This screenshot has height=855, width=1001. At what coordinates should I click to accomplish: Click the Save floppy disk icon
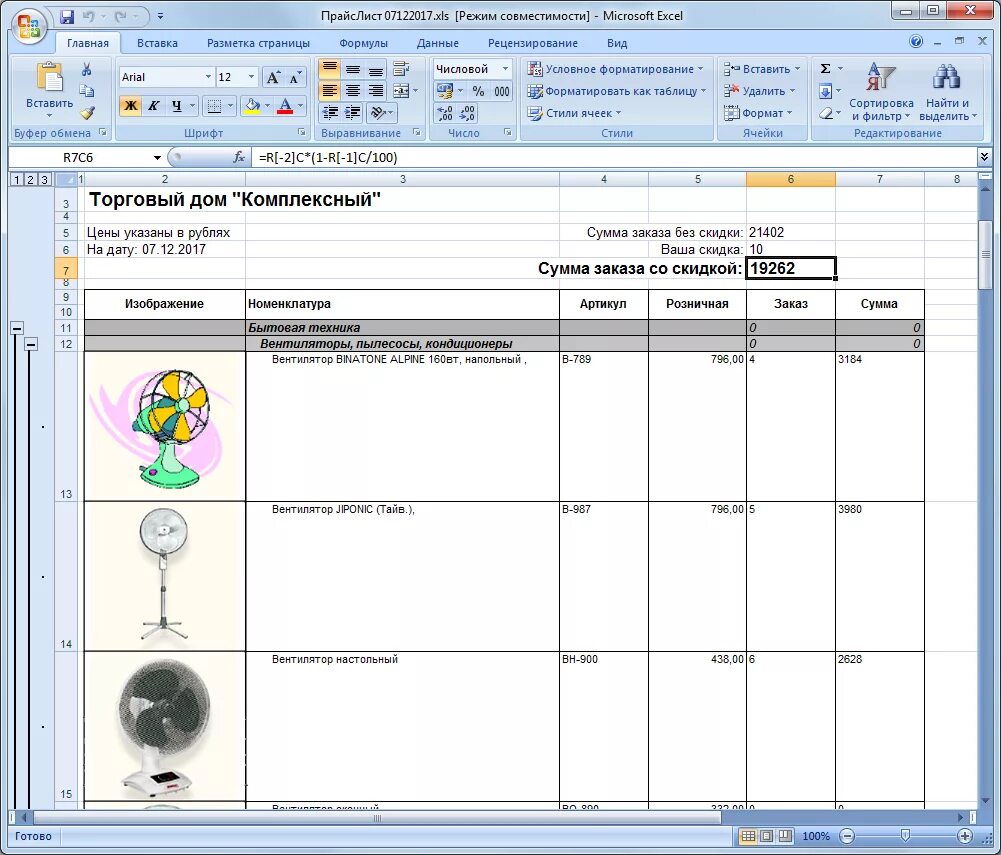(x=67, y=16)
